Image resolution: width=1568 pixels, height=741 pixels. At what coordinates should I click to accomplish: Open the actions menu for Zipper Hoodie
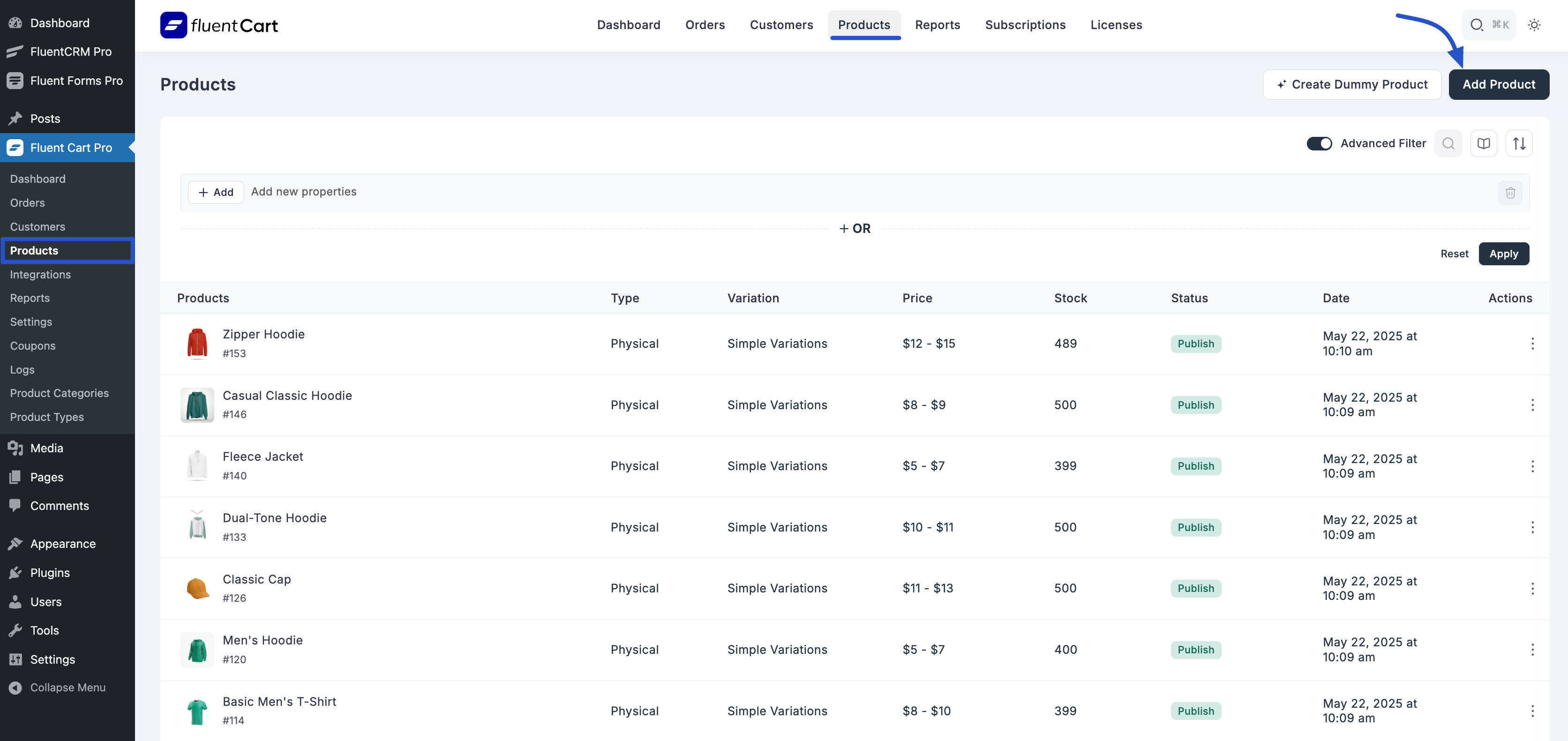[x=1533, y=344]
